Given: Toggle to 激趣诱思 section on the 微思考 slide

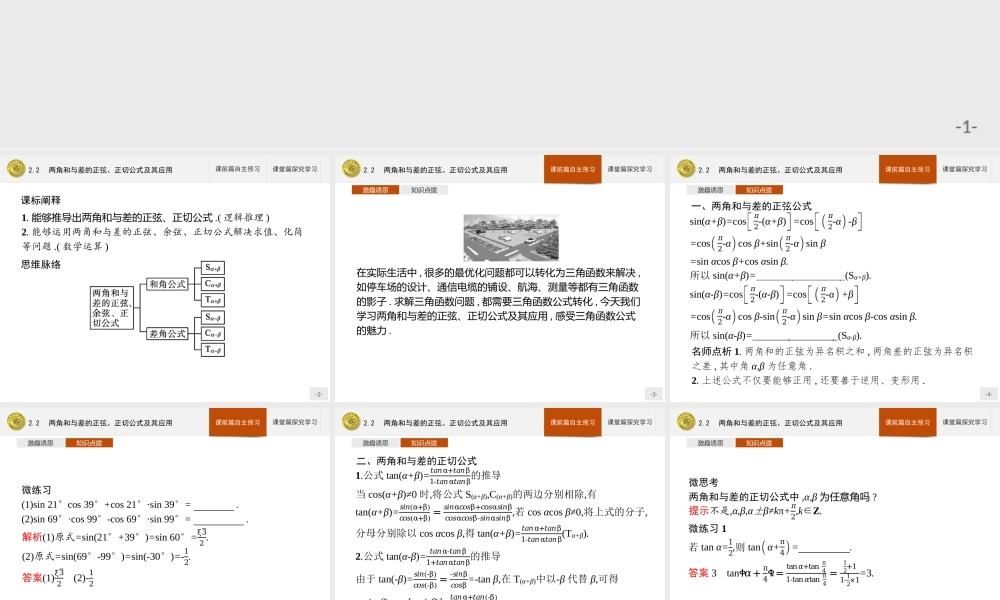Looking at the screenshot, I should click(710, 442).
